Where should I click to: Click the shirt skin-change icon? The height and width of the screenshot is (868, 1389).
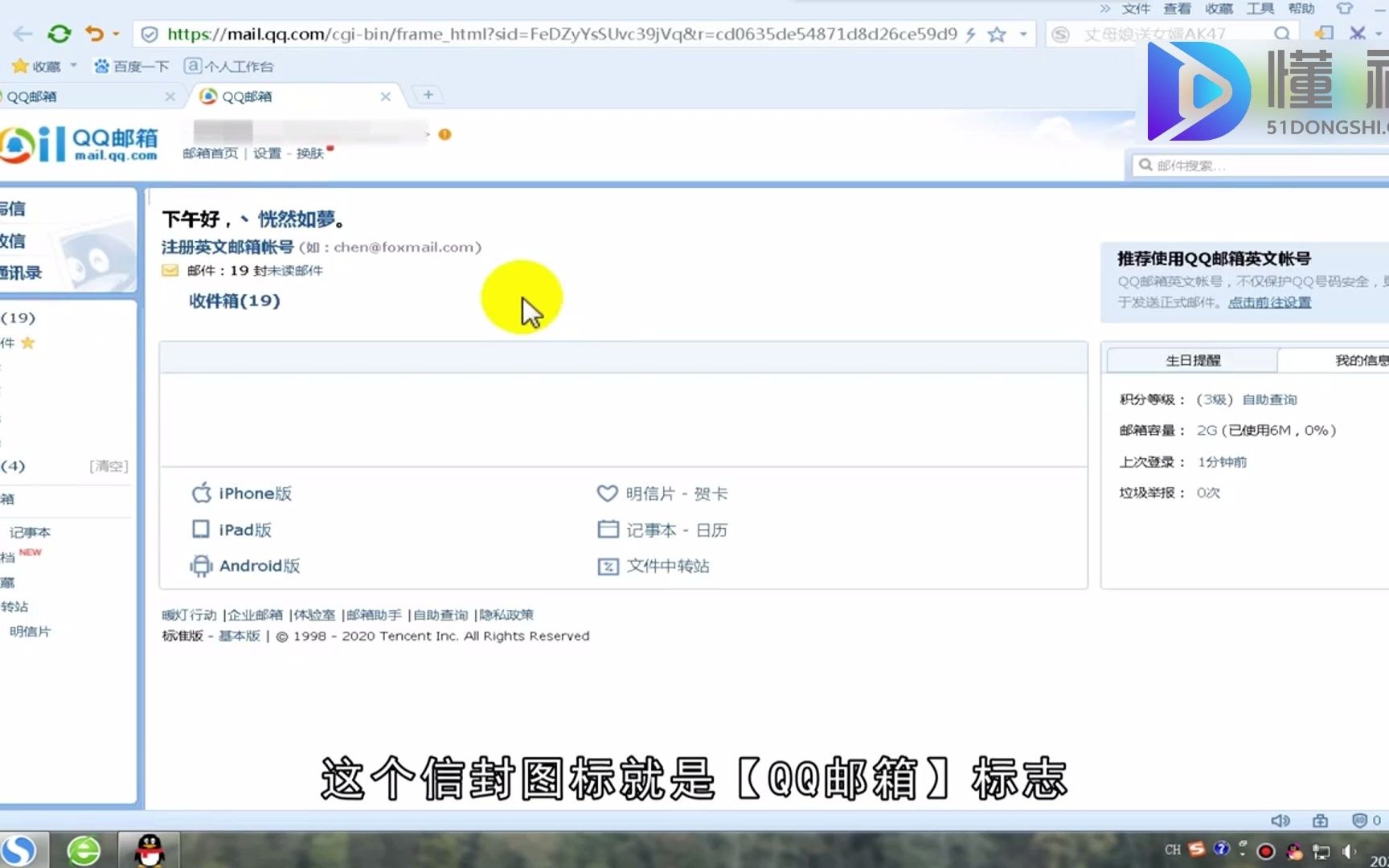coord(1345,9)
